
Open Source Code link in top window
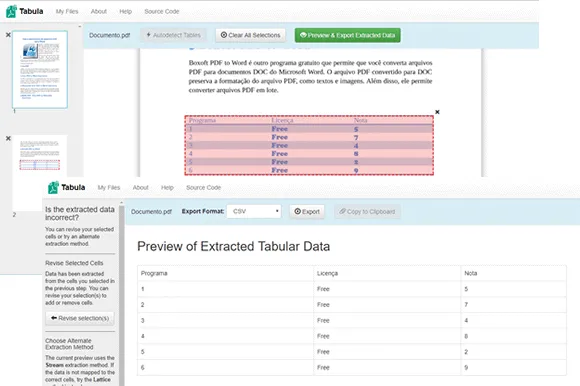pos(162,11)
